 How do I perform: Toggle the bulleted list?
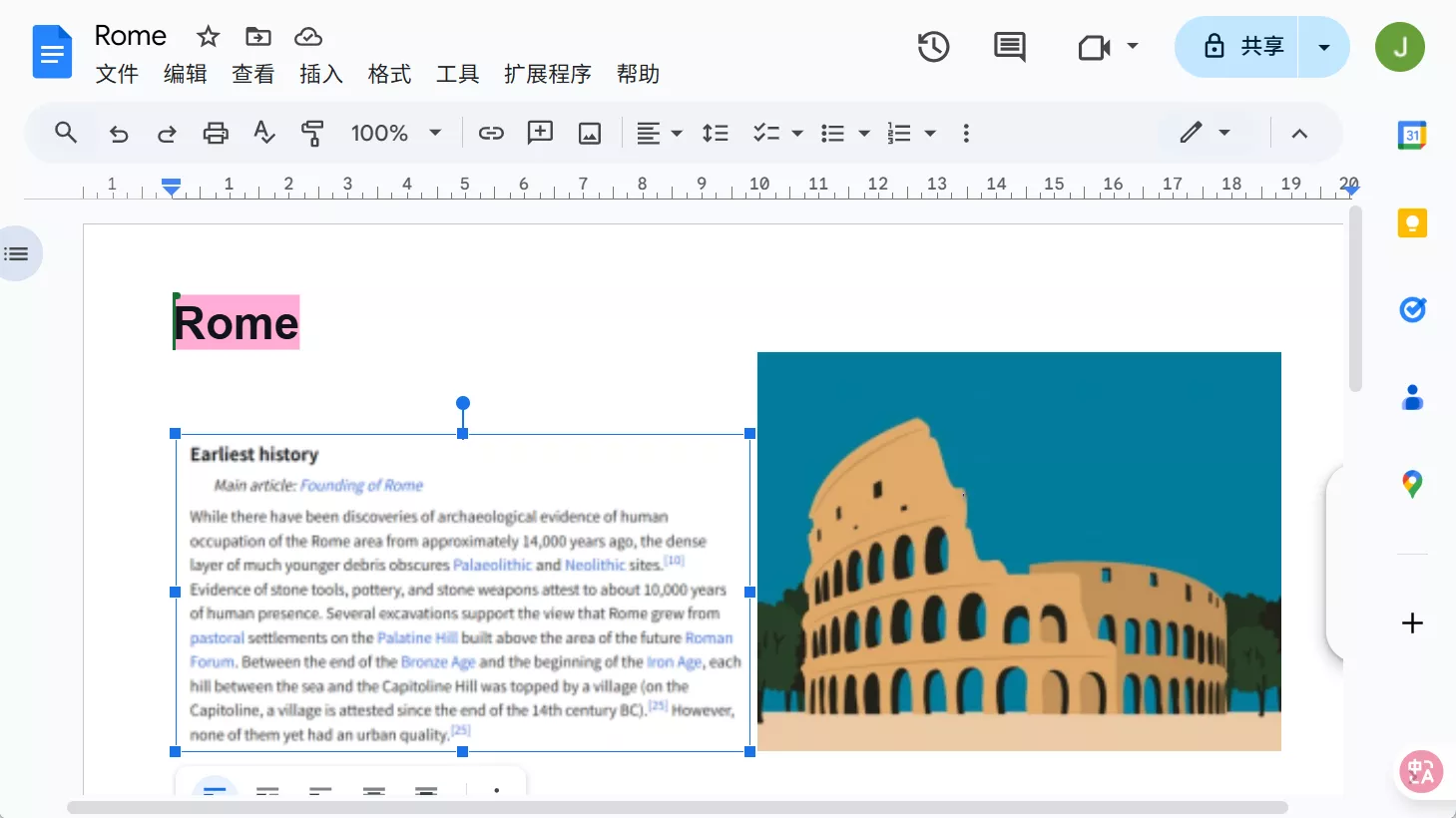pyautogui.click(x=836, y=132)
